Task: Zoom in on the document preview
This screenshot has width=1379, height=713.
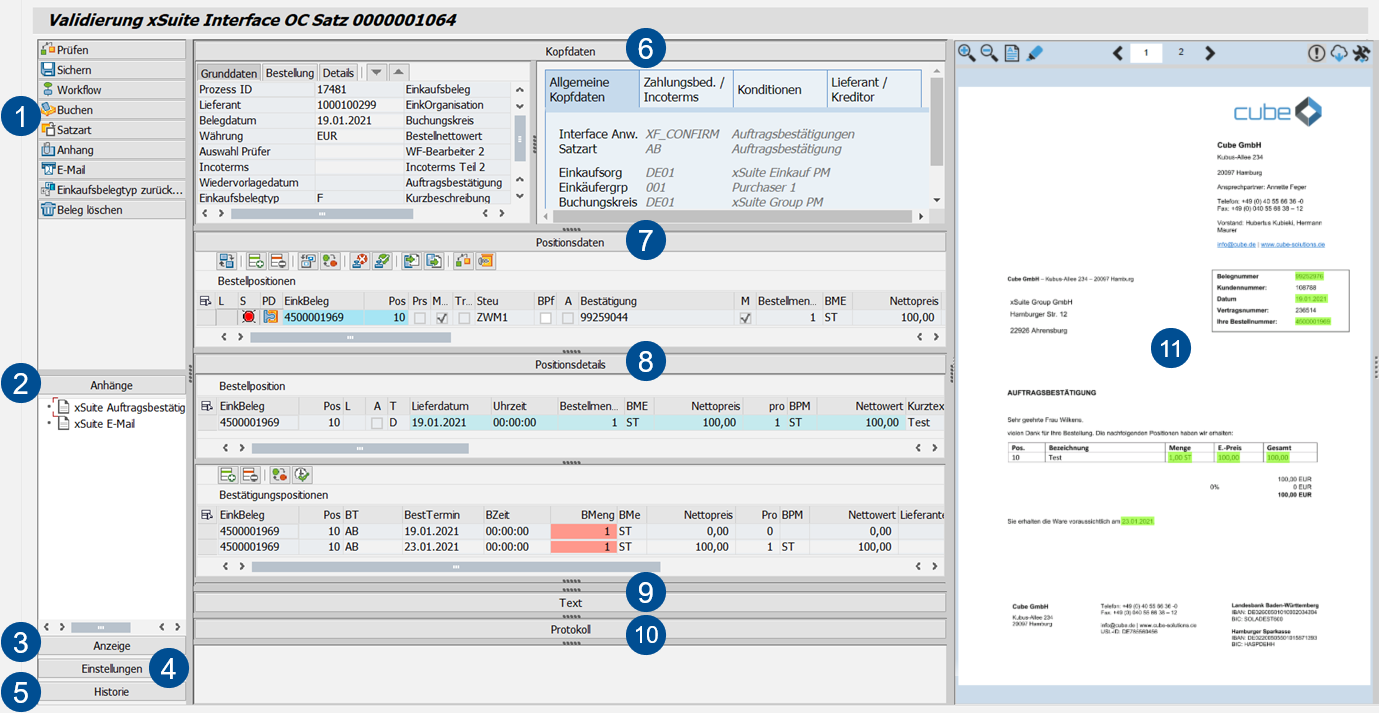Action: tap(967, 54)
